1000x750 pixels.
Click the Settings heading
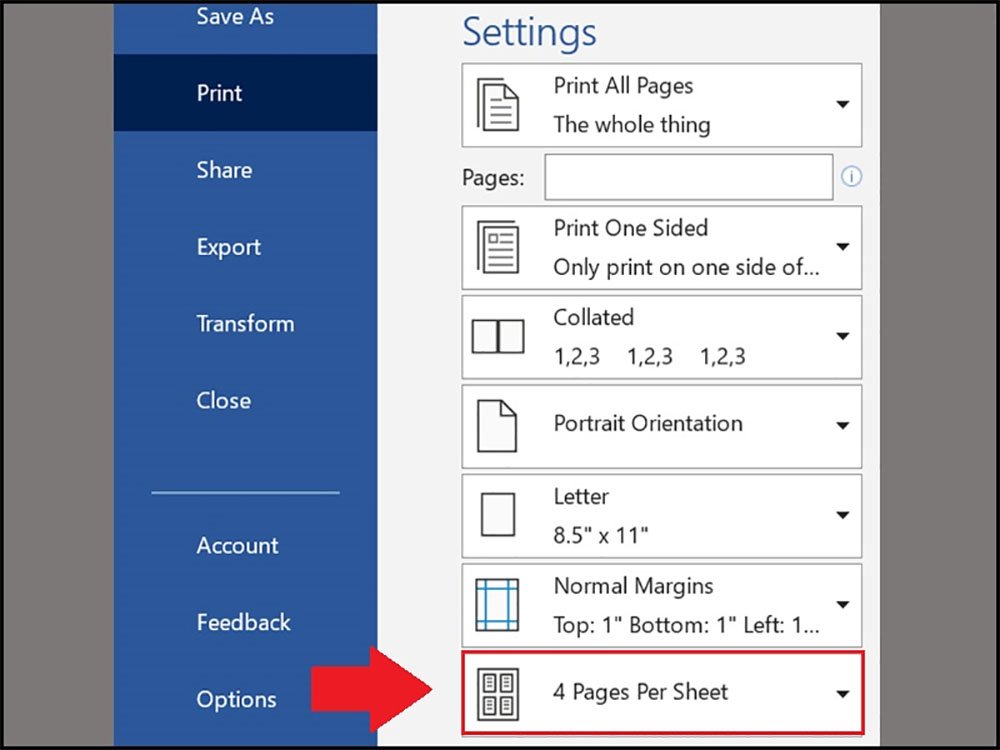coord(529,32)
